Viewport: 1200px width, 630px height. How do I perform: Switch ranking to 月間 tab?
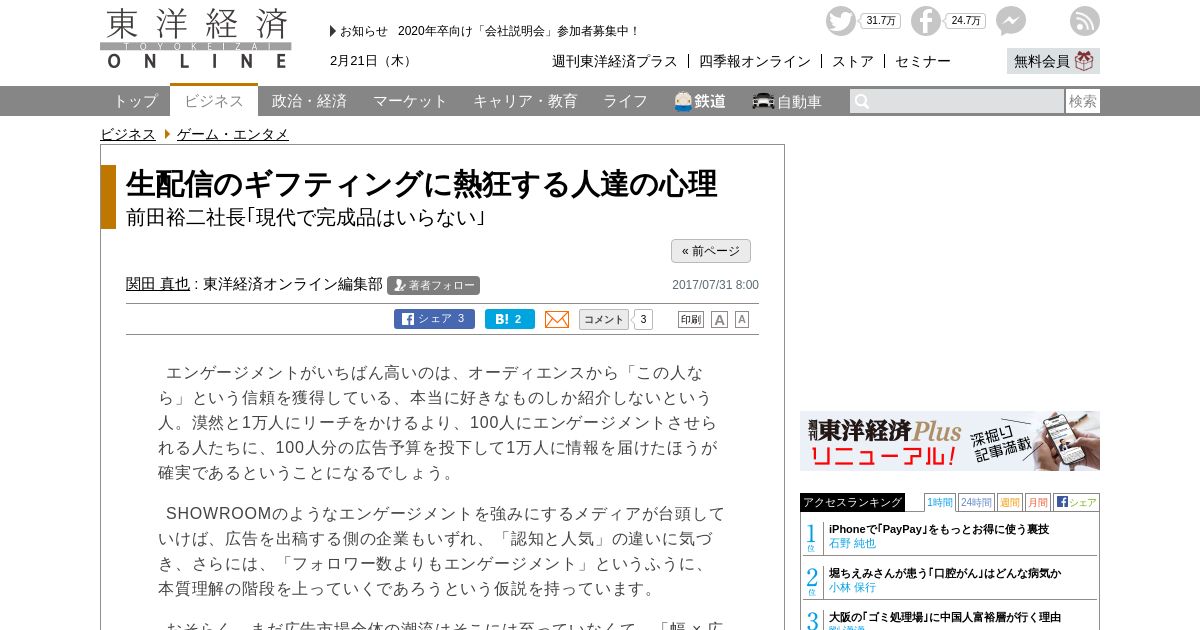(1038, 502)
